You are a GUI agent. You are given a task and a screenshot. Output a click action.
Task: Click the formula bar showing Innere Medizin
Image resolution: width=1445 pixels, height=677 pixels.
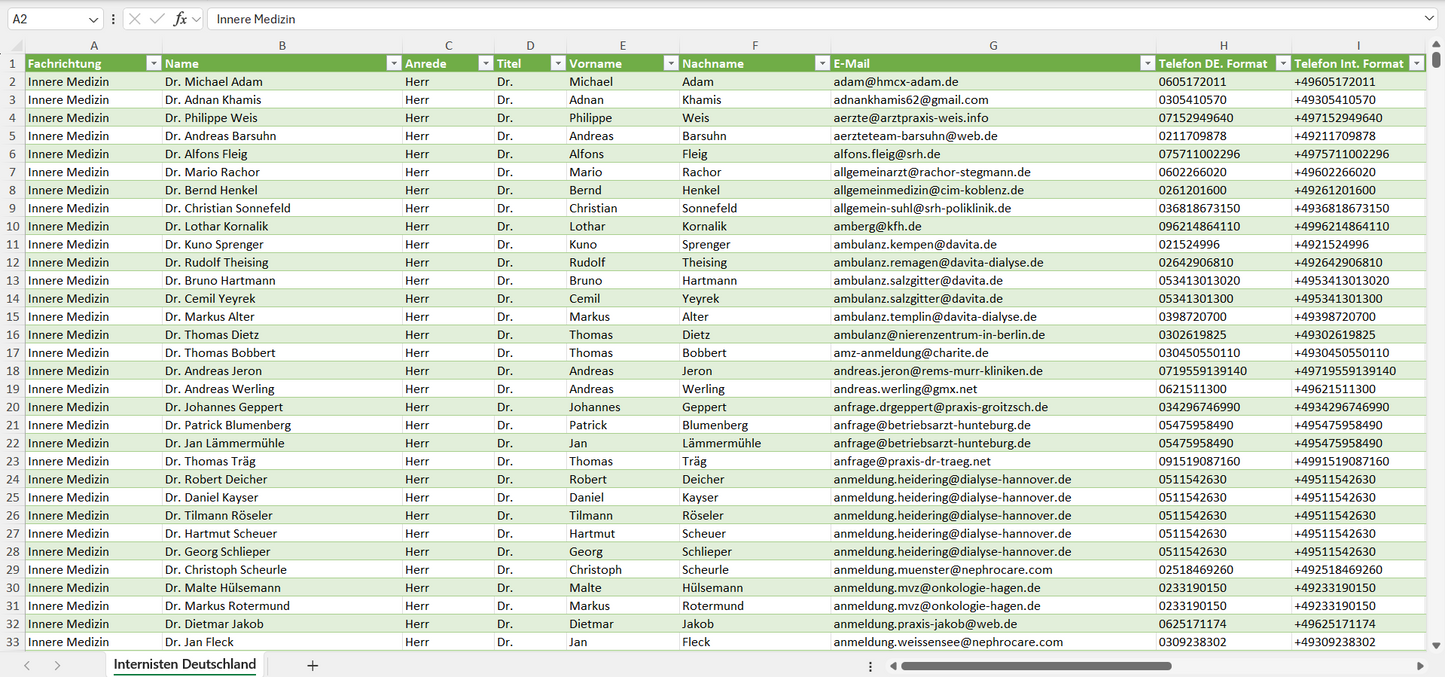(800, 19)
